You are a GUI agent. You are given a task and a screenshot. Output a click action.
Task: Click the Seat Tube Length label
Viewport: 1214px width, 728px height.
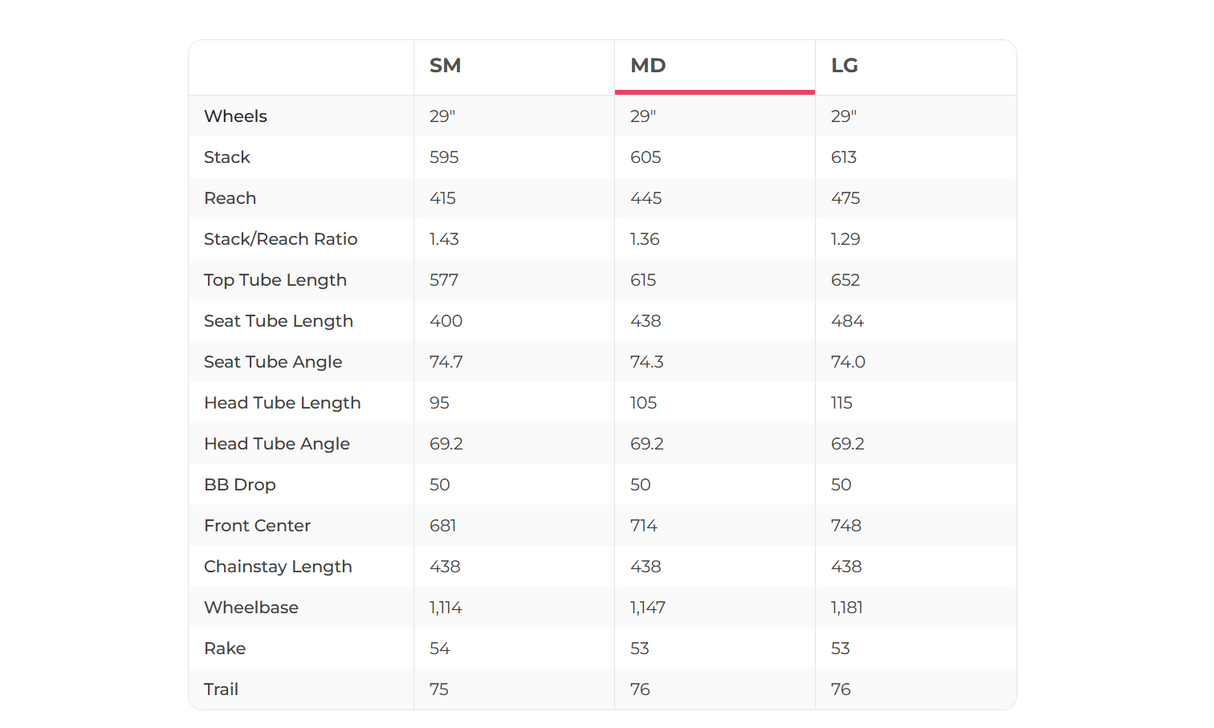point(278,321)
